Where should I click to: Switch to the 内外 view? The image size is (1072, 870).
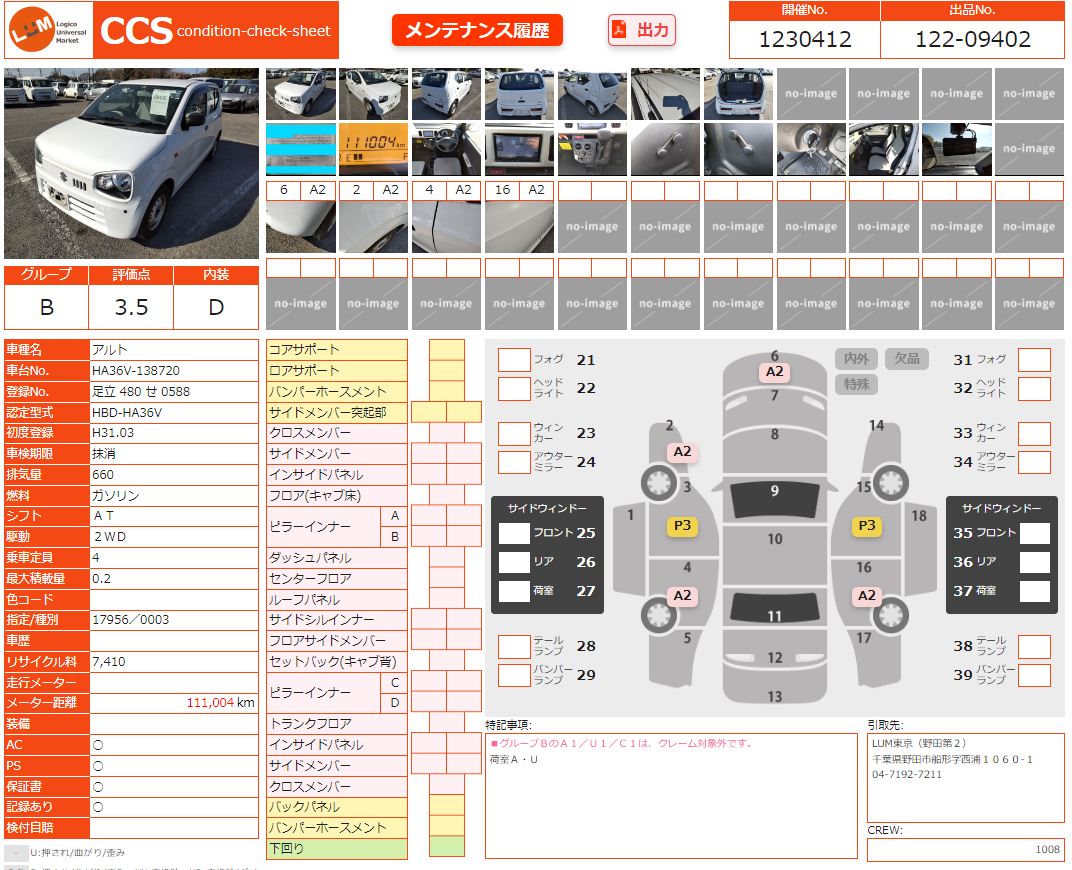pos(856,358)
